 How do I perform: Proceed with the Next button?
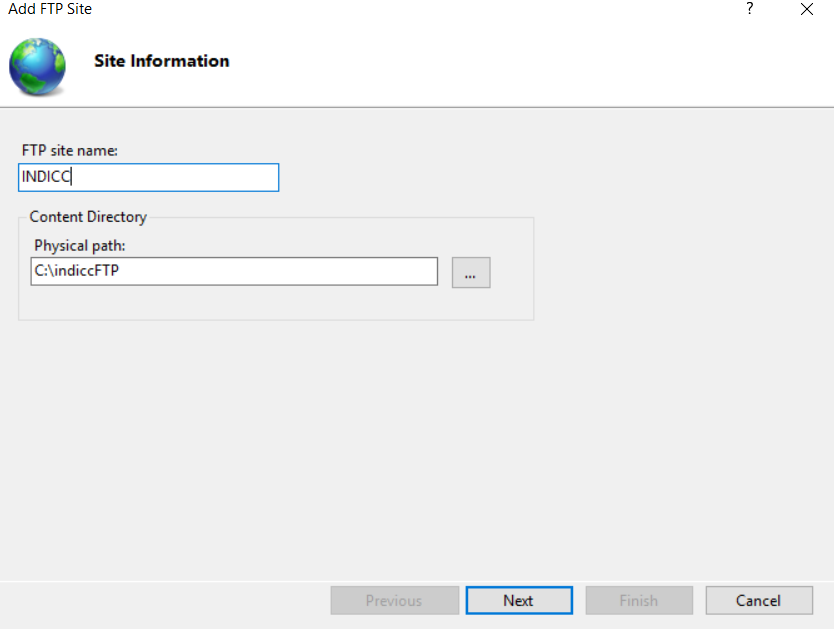pos(518,600)
